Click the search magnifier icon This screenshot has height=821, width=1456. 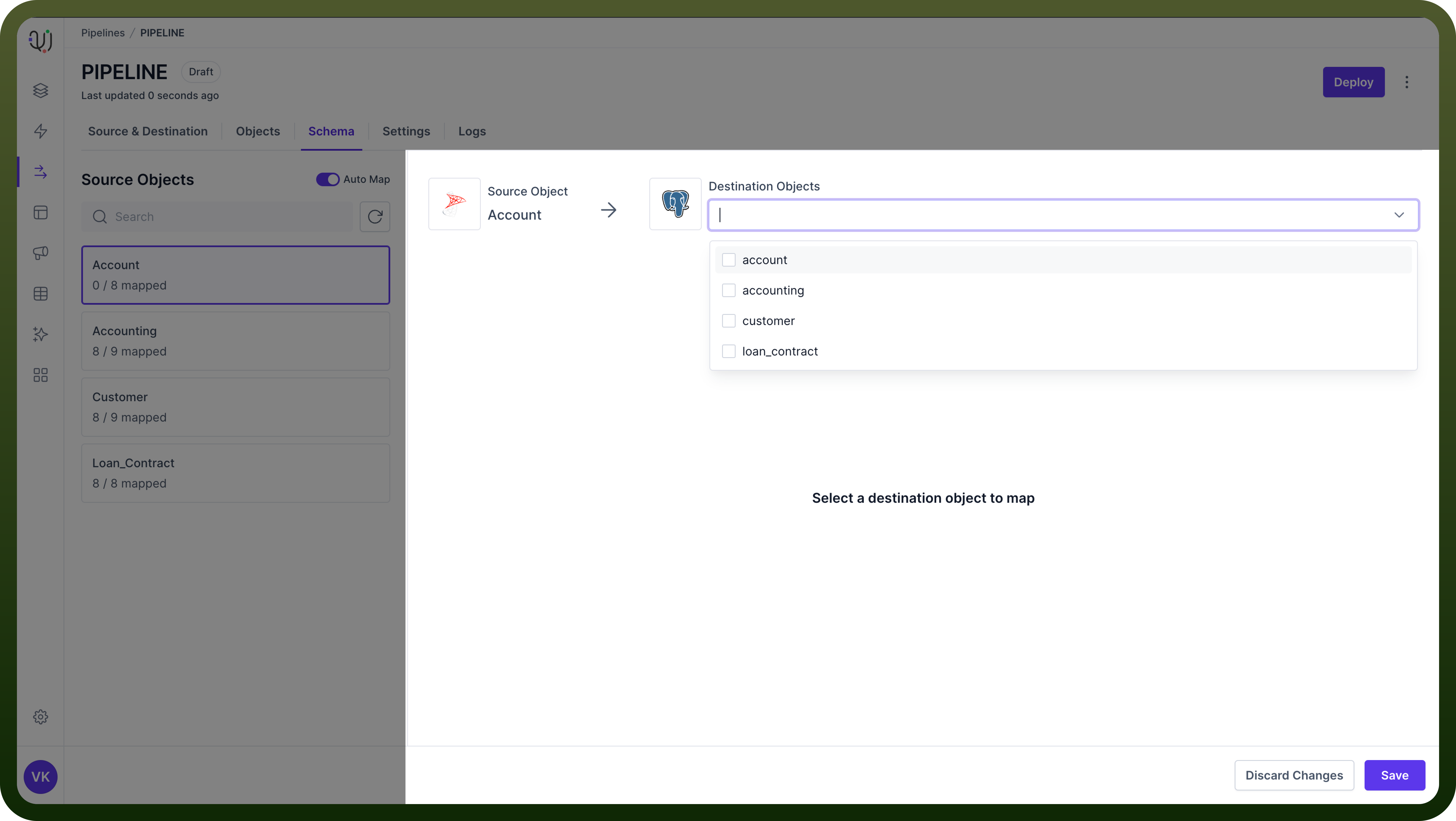click(100, 216)
